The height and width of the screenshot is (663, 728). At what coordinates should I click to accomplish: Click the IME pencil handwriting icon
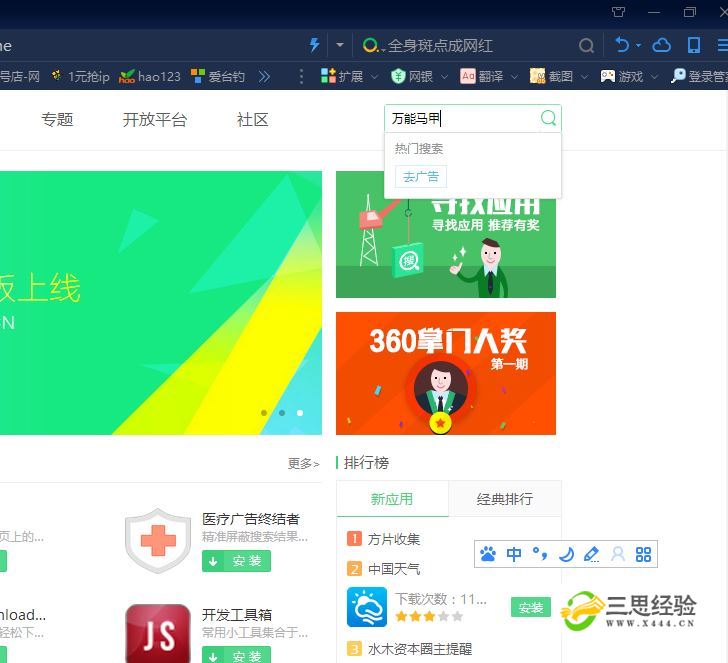point(591,554)
